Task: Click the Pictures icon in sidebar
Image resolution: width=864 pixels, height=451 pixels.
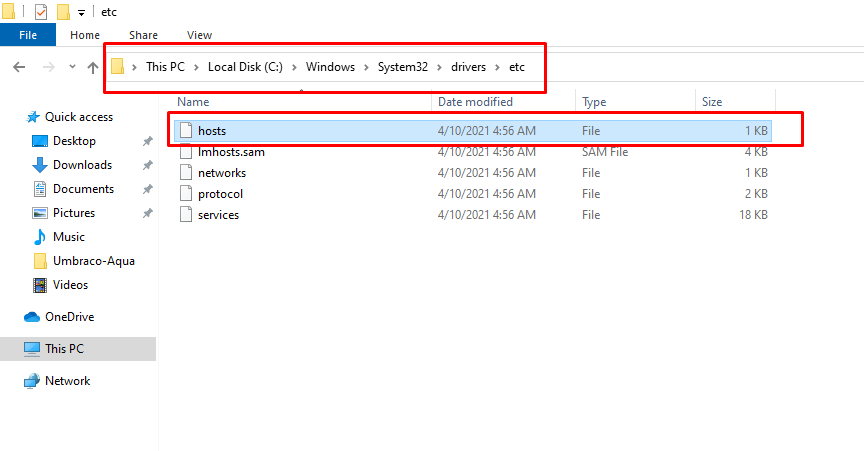Action: 40,213
